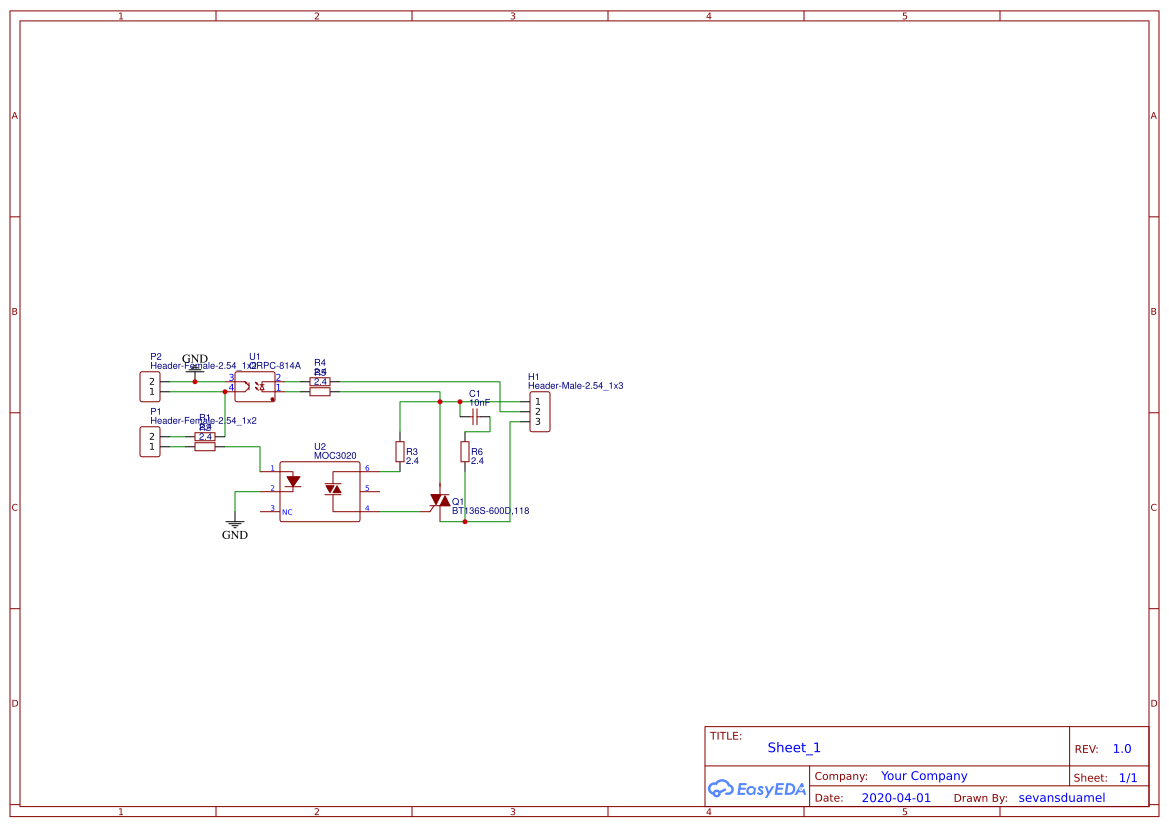Viewport: 1169px width, 827px height.
Task: Click the MOC3020 part name label
Action: pos(335,456)
